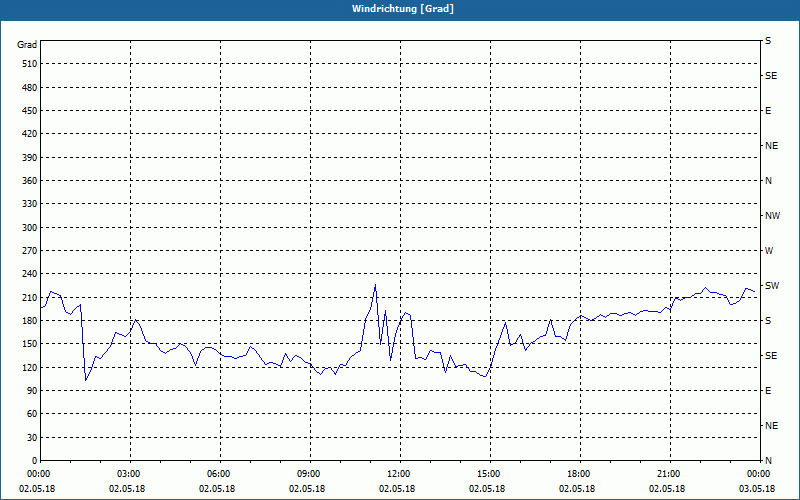Select the W compass label on right axis
Screen dimensions: 800x500
[769, 251]
